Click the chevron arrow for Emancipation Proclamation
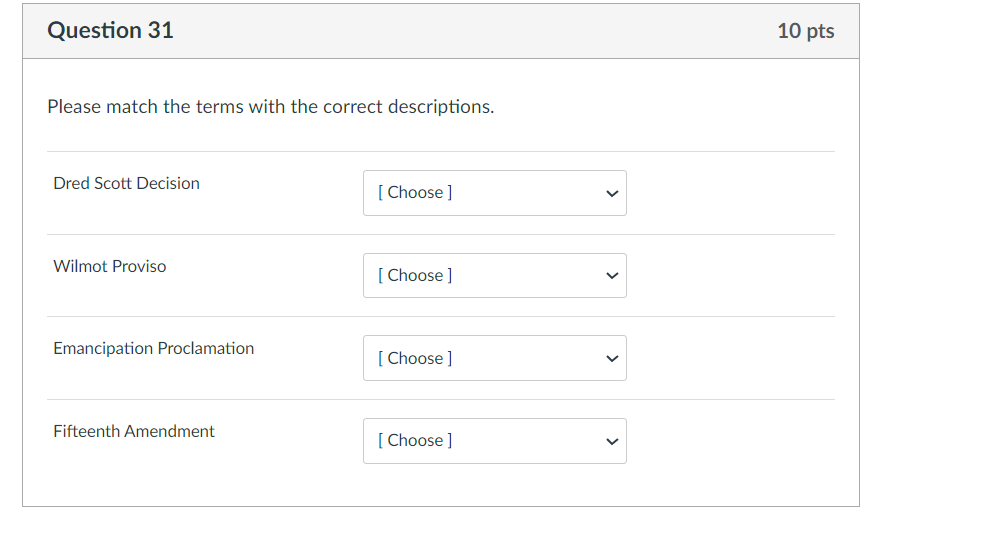989x533 pixels. 612,359
